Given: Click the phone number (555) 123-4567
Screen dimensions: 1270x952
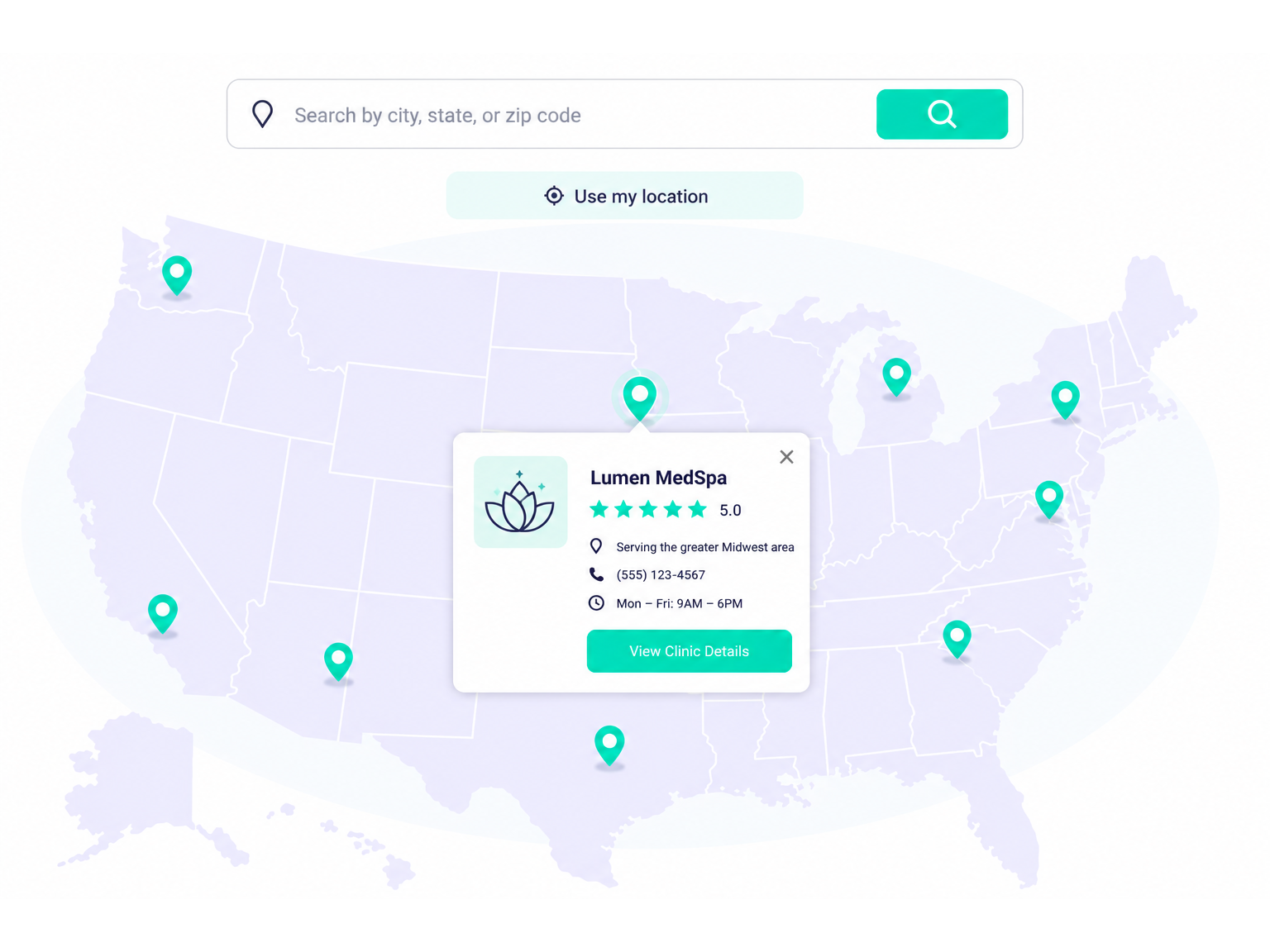Looking at the screenshot, I should (661, 575).
